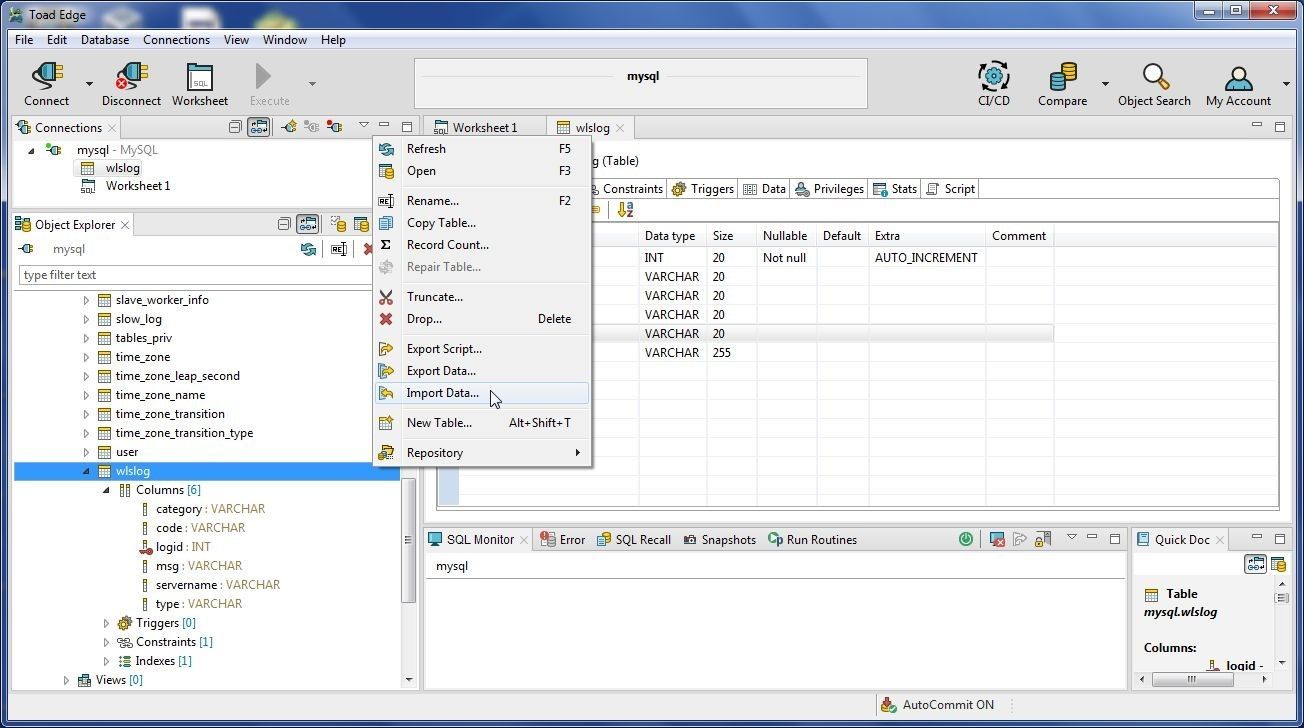
Task: Expand the Indexes [1] node
Action: pyautogui.click(x=106, y=661)
